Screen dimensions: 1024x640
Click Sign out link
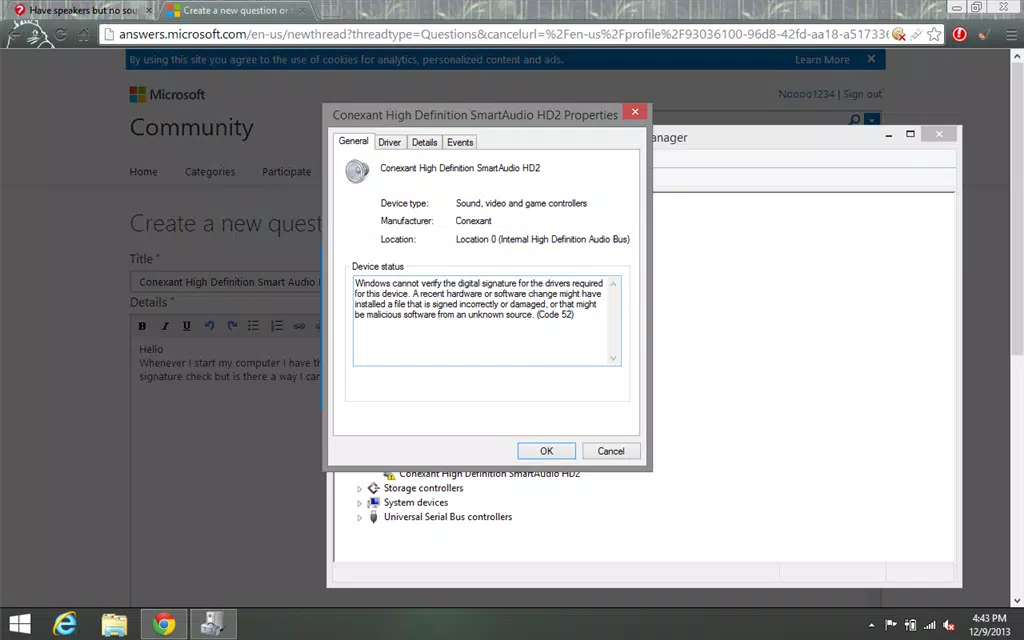point(862,94)
